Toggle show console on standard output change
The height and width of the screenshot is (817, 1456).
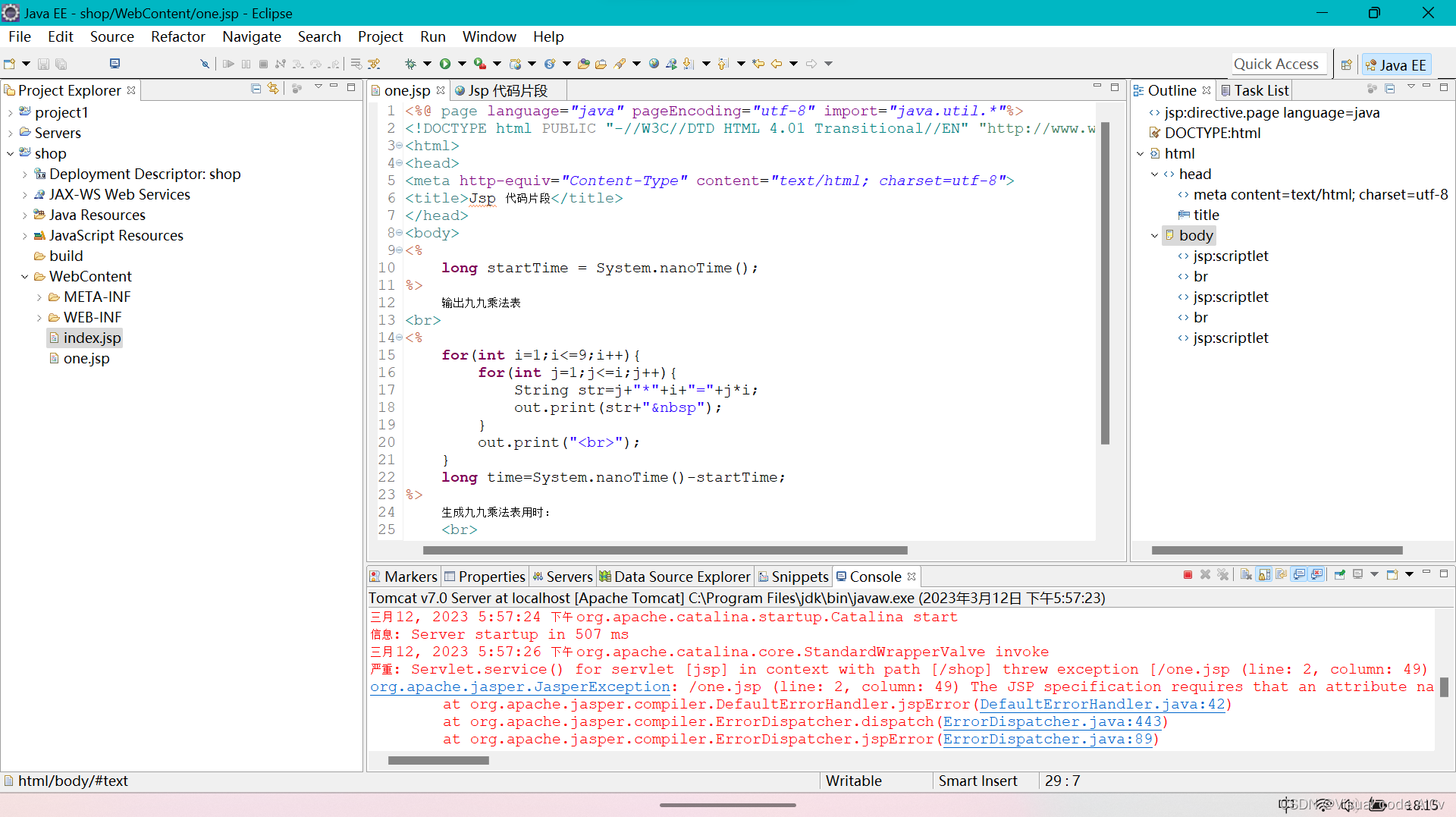[x=1299, y=575]
